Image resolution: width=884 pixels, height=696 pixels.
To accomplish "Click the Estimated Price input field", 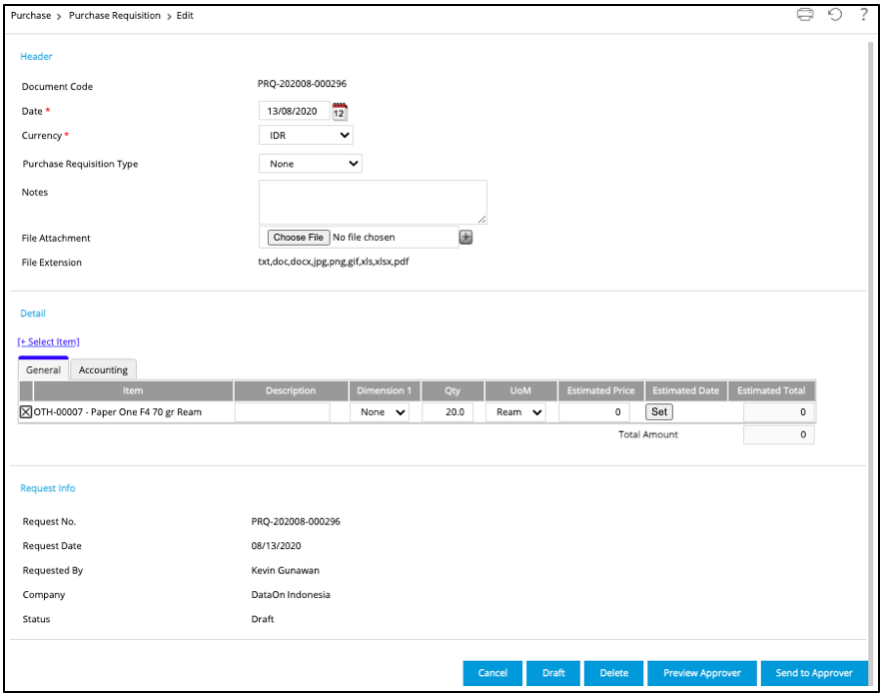I will [594, 412].
